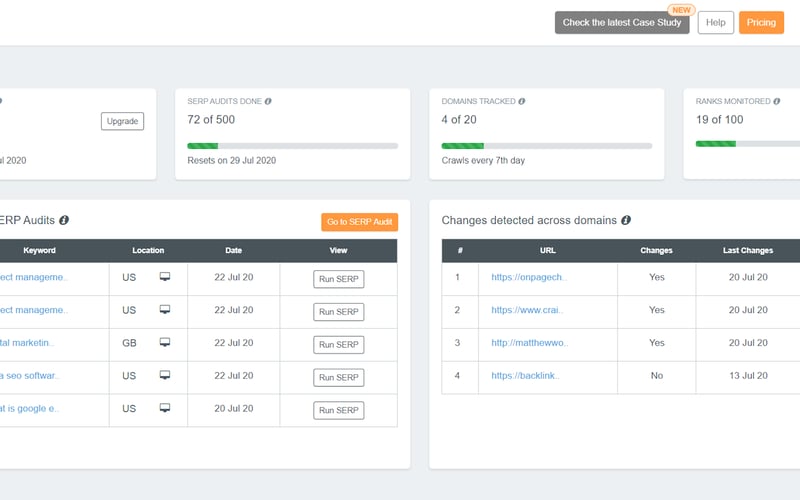800x500 pixels.
Task: Click the Help button
Action: (715, 22)
